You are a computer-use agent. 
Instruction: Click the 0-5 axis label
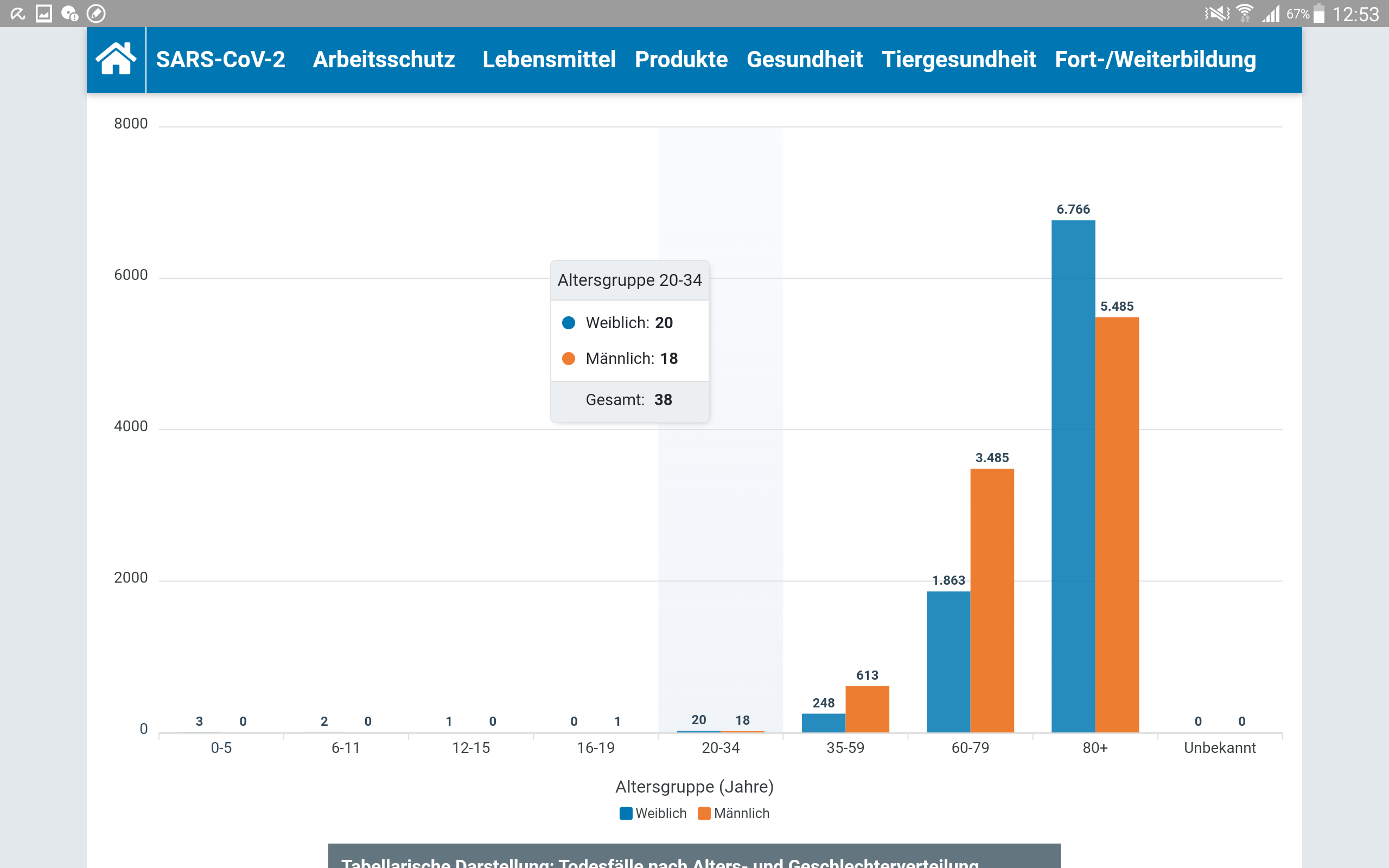point(221,748)
